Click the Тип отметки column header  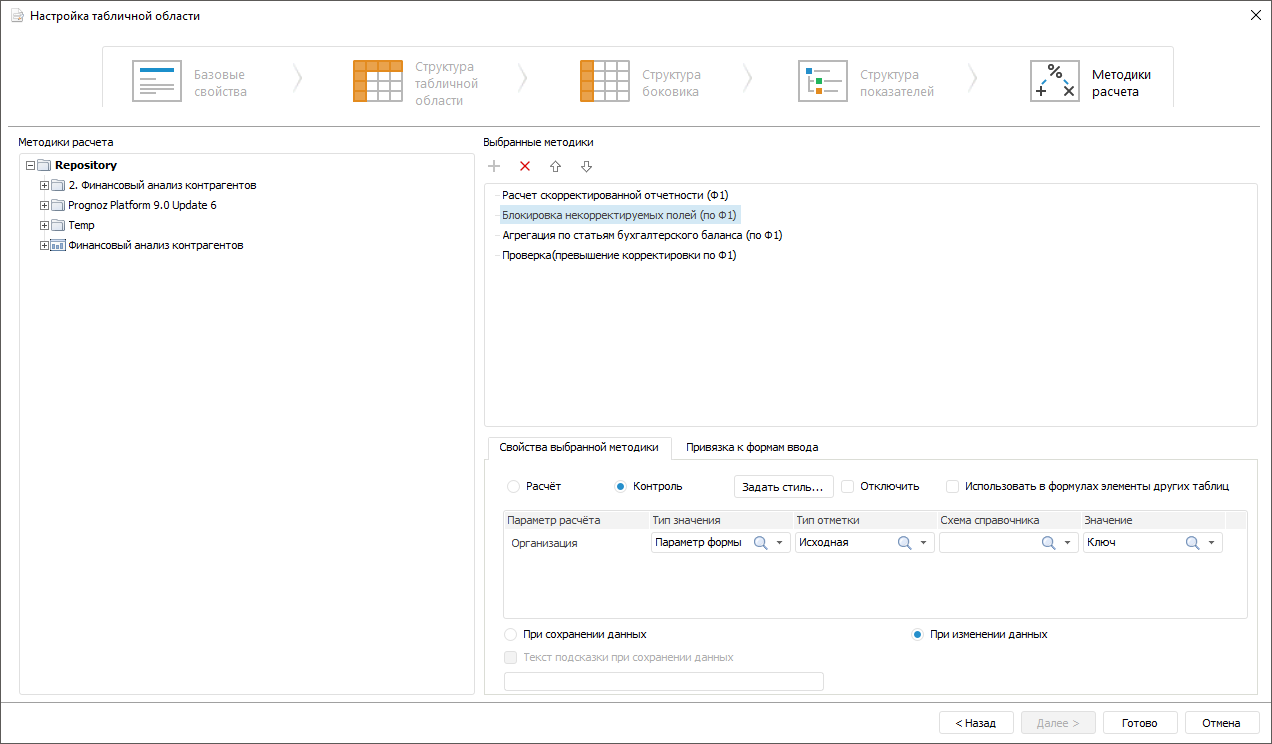[864, 520]
